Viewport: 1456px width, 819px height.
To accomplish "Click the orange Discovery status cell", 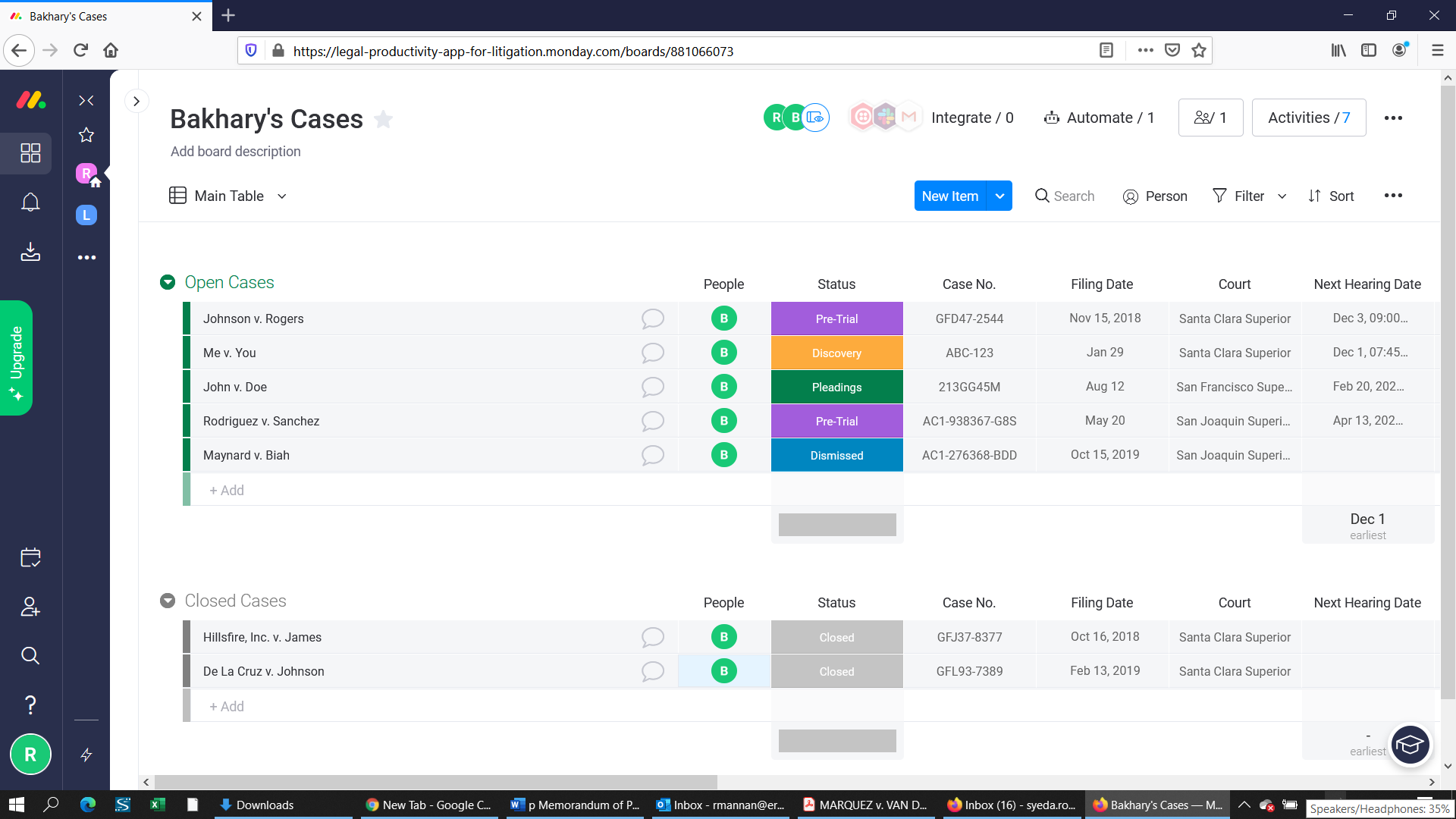I will pos(836,353).
